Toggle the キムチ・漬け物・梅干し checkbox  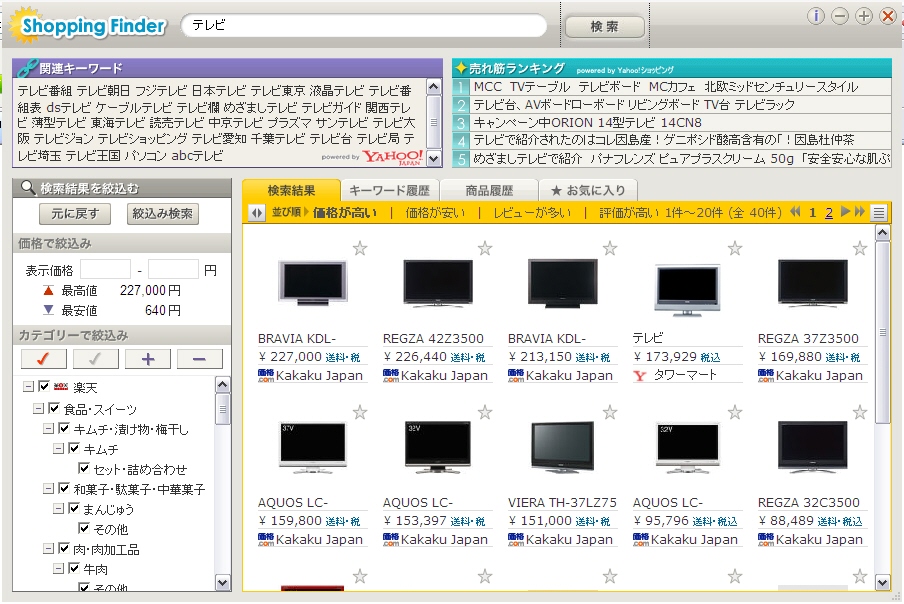click(64, 428)
